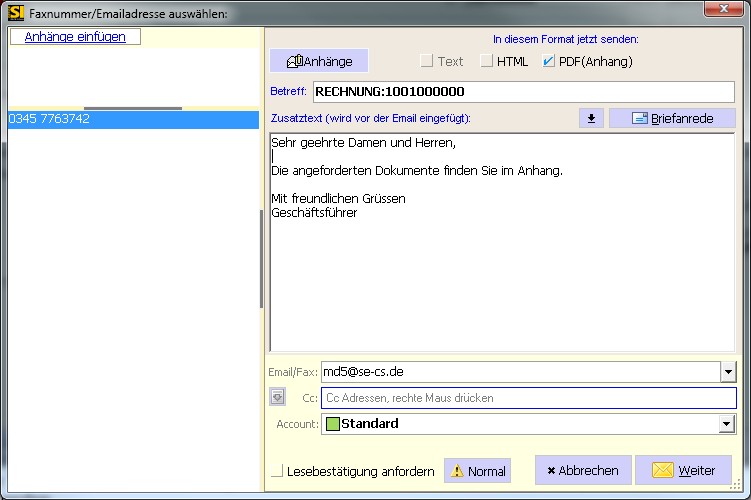Close the Faxnummer/Emailadresse dialog window
Image resolution: width=751 pixels, height=500 pixels.
point(723,9)
